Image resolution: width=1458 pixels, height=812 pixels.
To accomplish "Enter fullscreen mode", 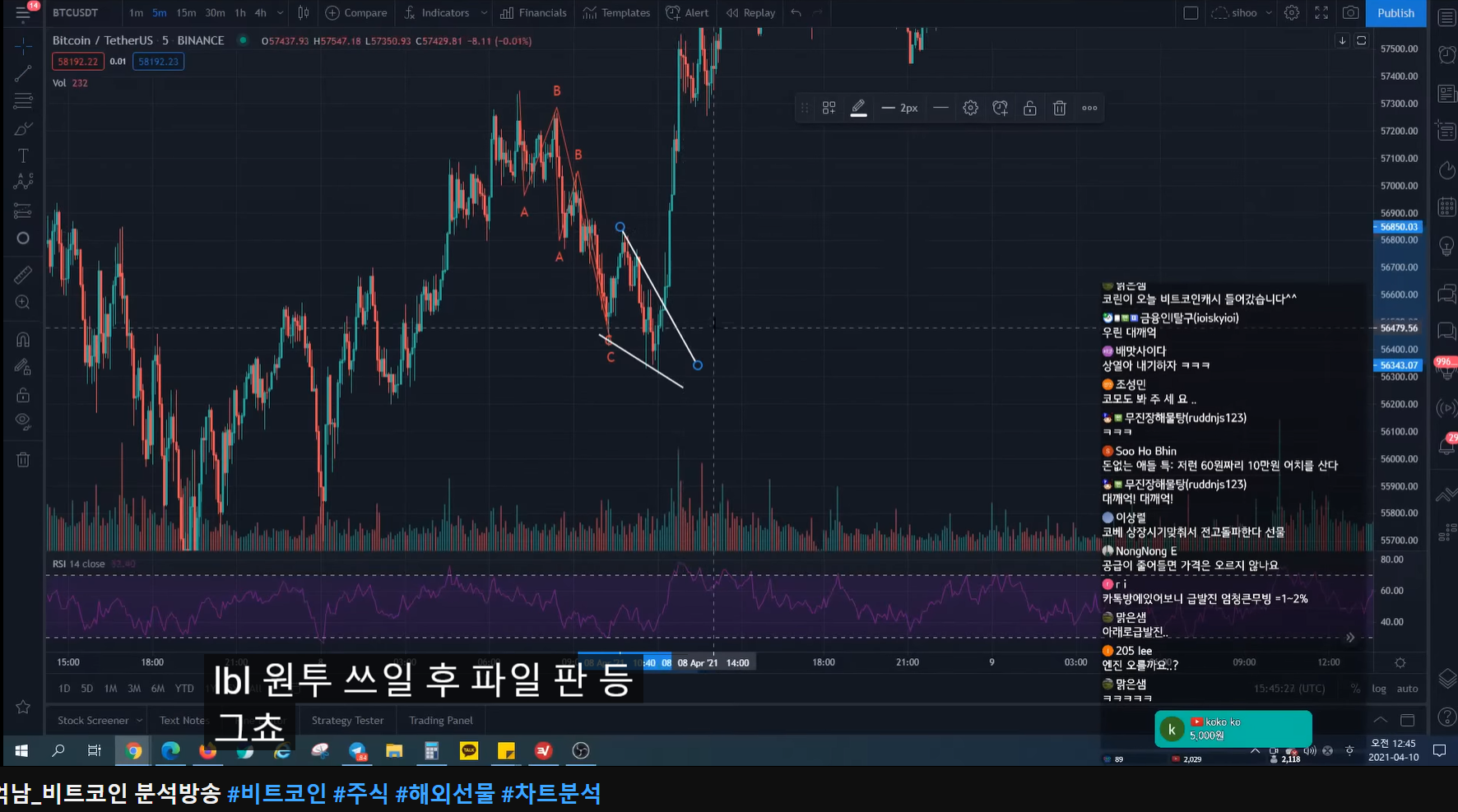I will click(1321, 12).
